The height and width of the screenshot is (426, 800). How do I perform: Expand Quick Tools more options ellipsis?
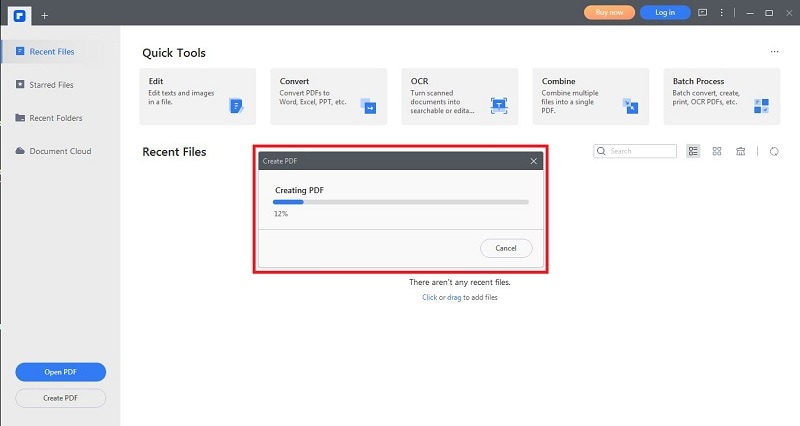click(x=774, y=51)
